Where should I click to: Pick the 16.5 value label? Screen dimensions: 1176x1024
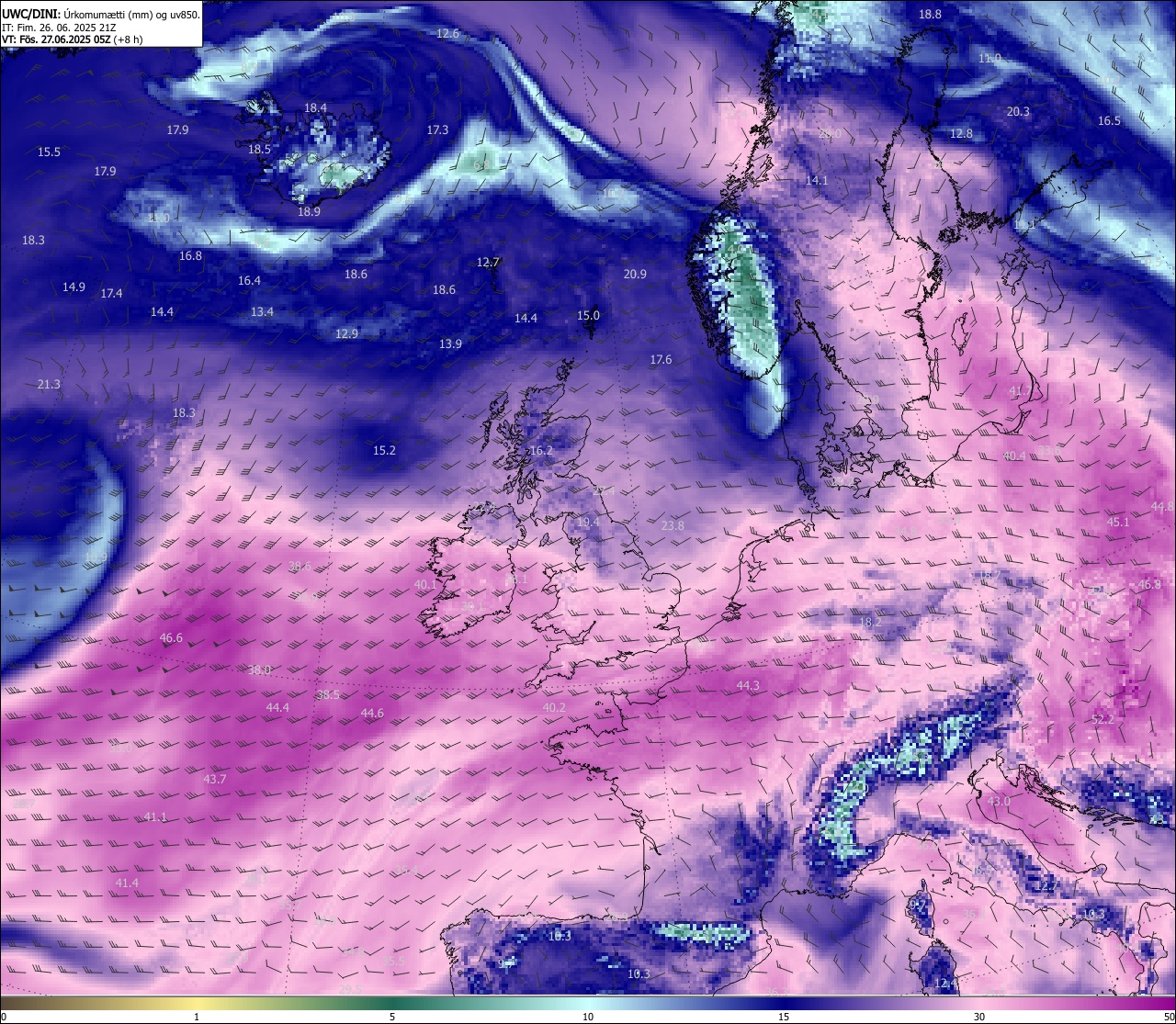point(1109,121)
